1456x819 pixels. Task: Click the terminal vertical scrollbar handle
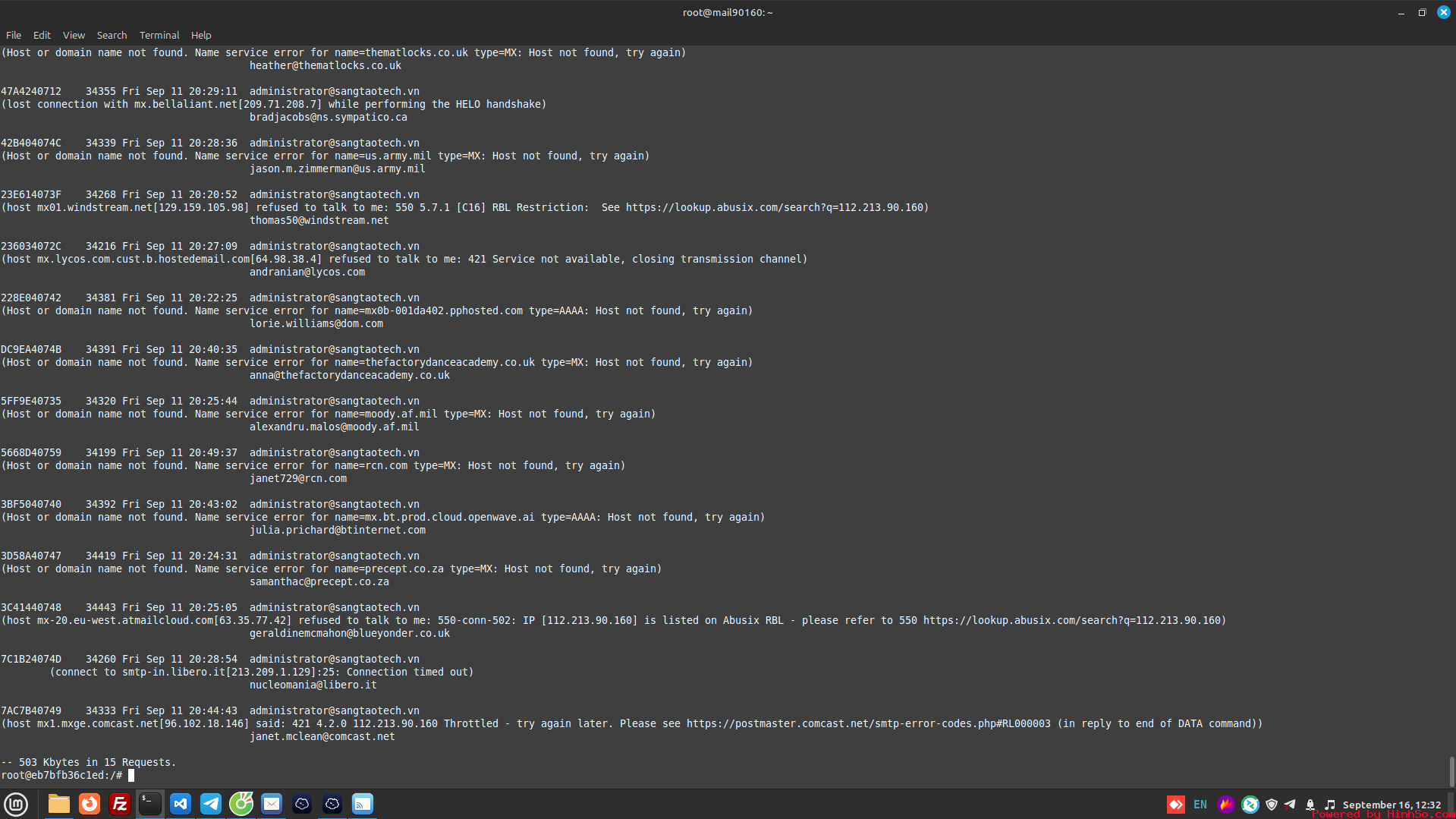tap(1451, 772)
